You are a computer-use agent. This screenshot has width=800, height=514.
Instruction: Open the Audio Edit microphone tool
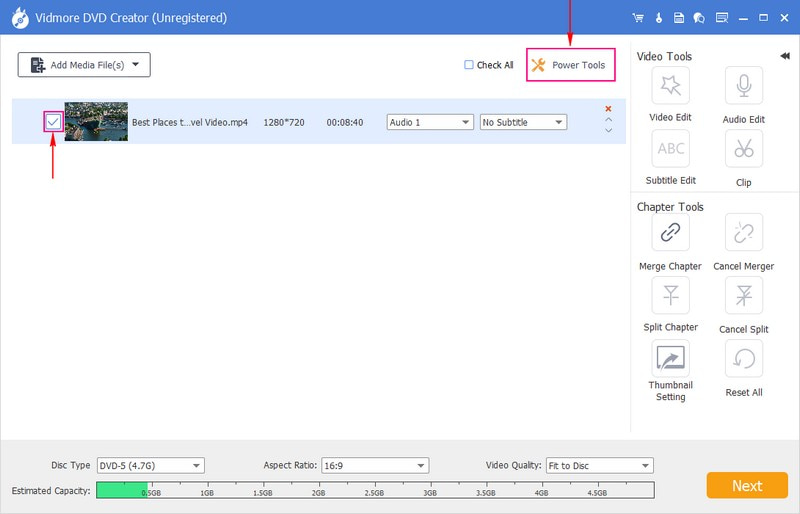[743, 88]
